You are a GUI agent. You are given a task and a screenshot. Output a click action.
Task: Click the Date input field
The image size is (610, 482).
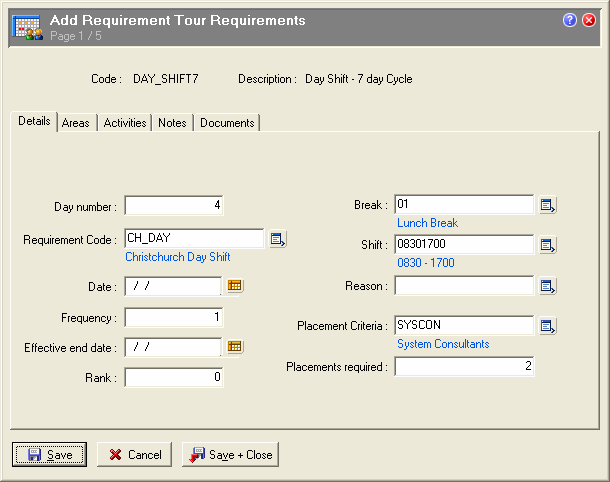(173, 286)
